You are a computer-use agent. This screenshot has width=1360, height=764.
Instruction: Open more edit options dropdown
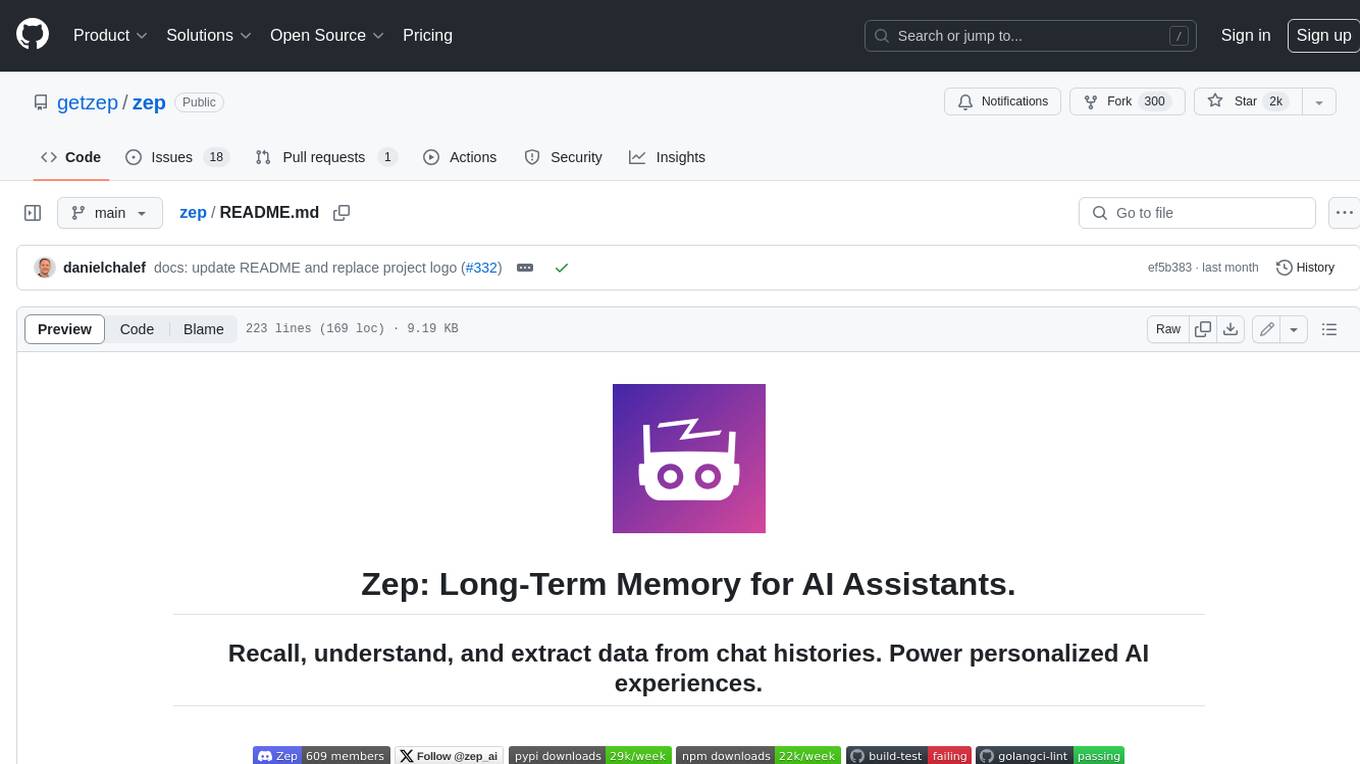1294,329
